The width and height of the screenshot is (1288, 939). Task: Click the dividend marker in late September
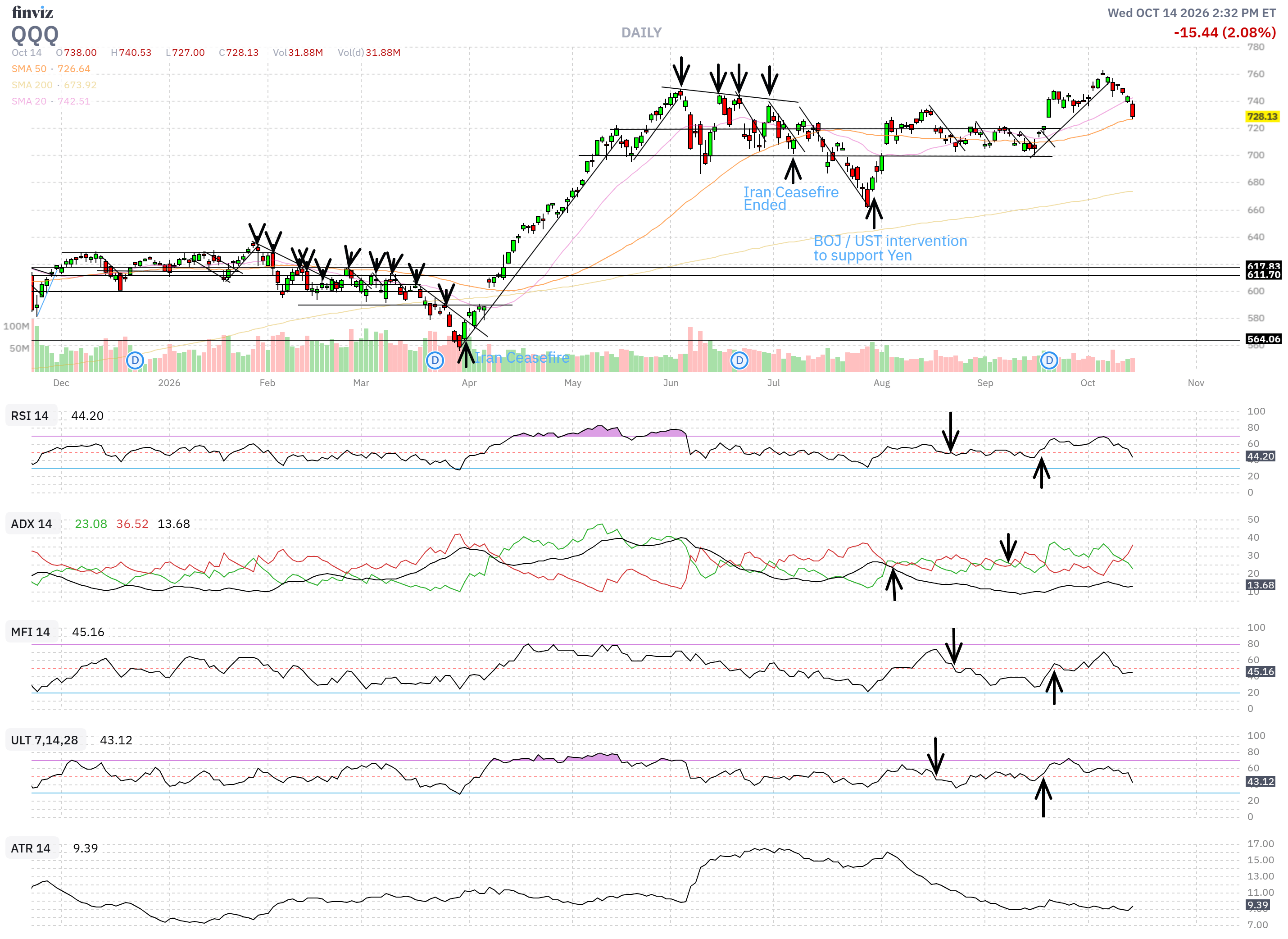click(x=1049, y=360)
